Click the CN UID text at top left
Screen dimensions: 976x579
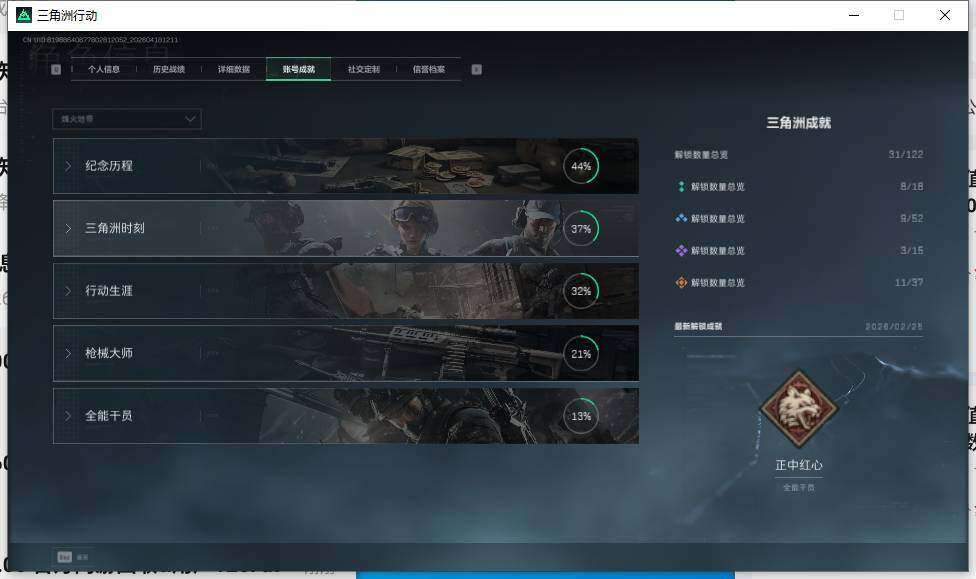pos(100,40)
